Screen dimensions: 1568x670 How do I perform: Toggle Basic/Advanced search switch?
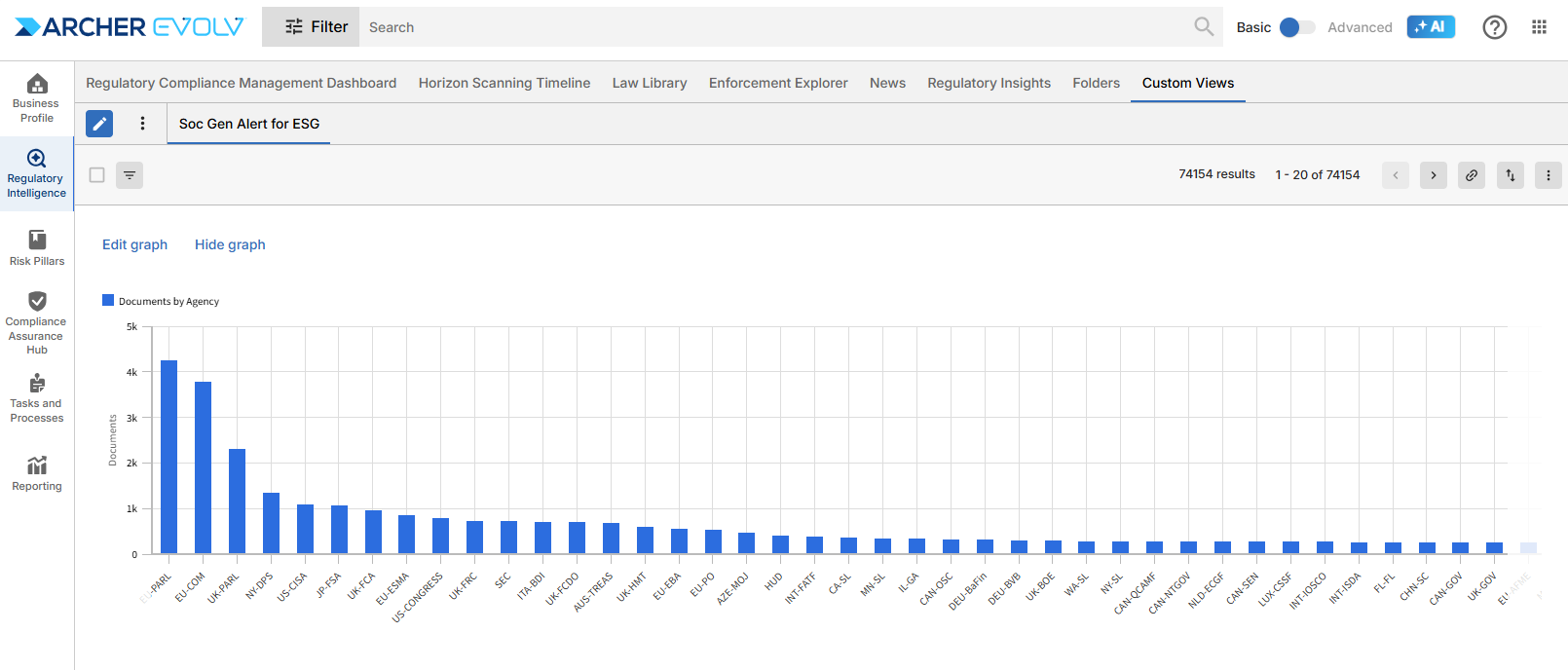[x=1296, y=27]
